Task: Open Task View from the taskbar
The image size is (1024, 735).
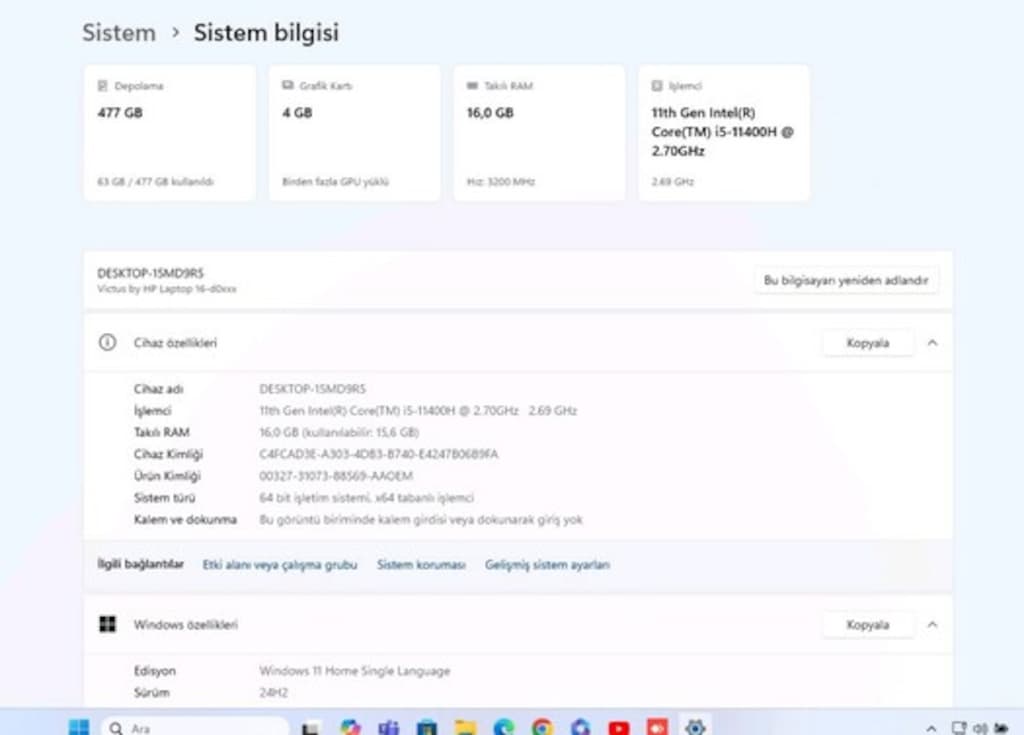Action: [x=311, y=728]
